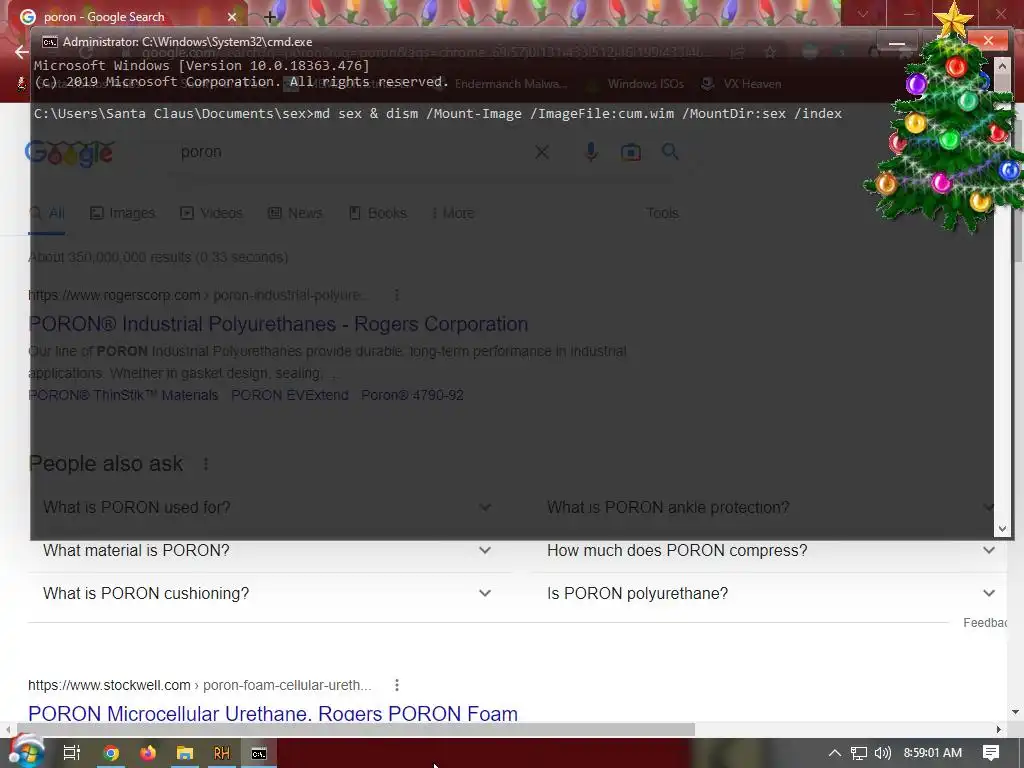Open the Windows ISOs bookmark

coord(636,84)
